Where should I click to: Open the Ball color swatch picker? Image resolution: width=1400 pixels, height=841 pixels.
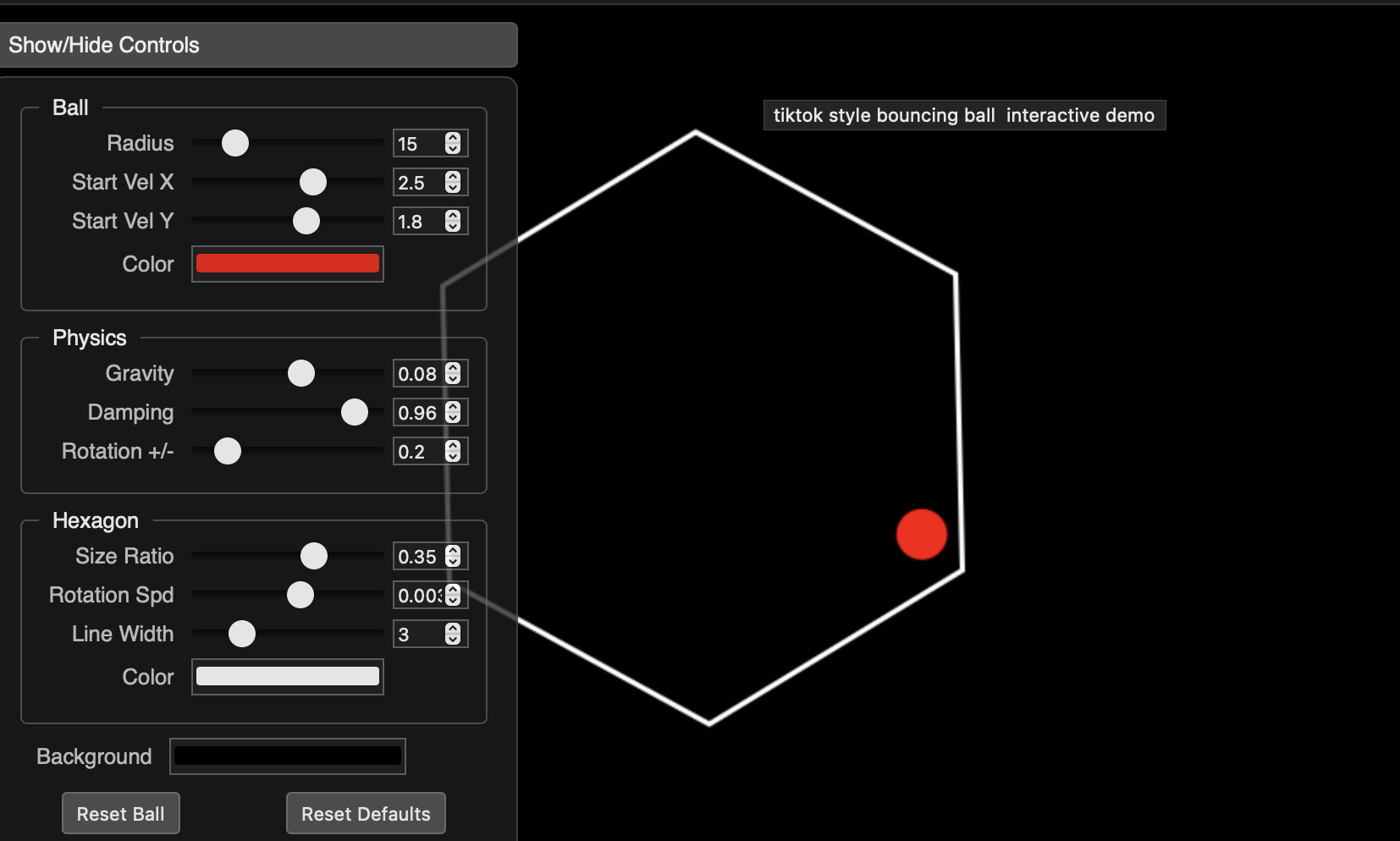(287, 264)
